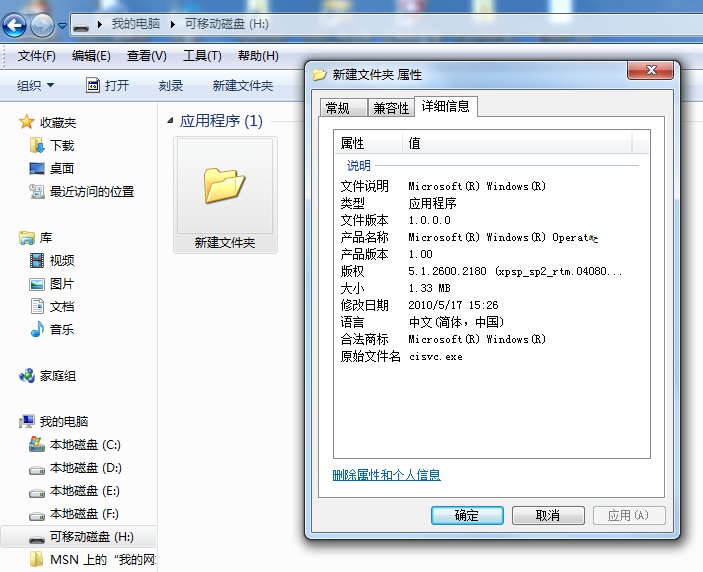Select the 文件版本 1.0.0.0 row
Screen dimensions: 703x572
click(x=492, y=220)
